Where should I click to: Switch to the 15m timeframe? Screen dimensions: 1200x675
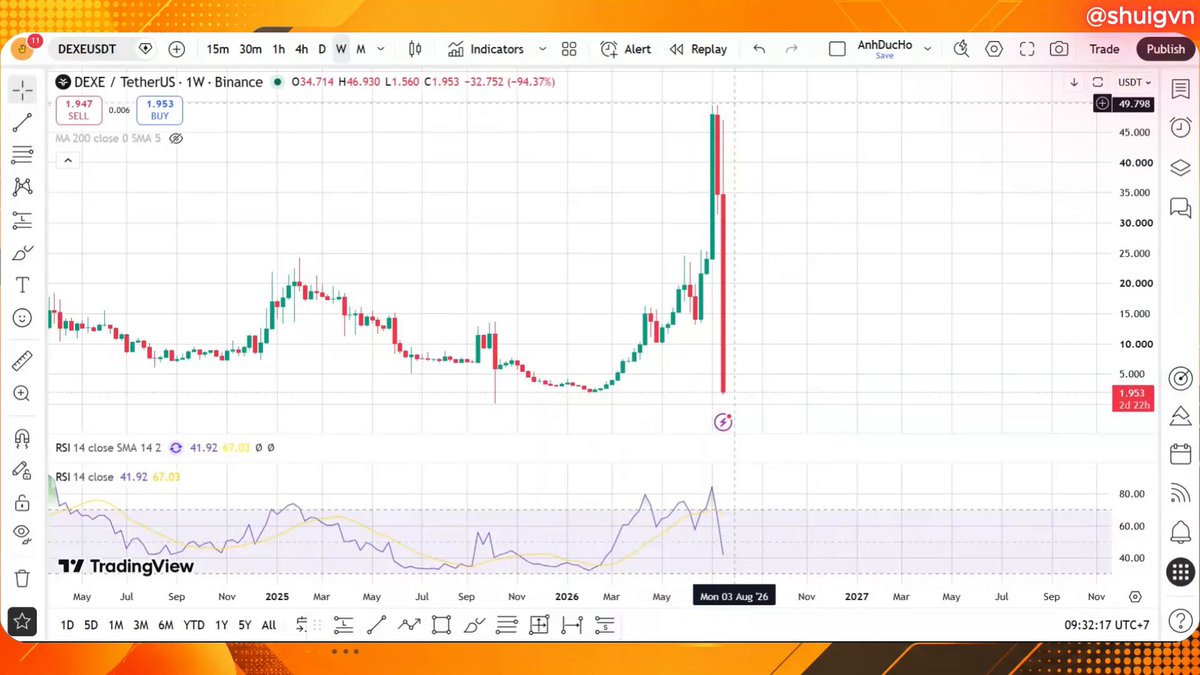[x=218, y=49]
